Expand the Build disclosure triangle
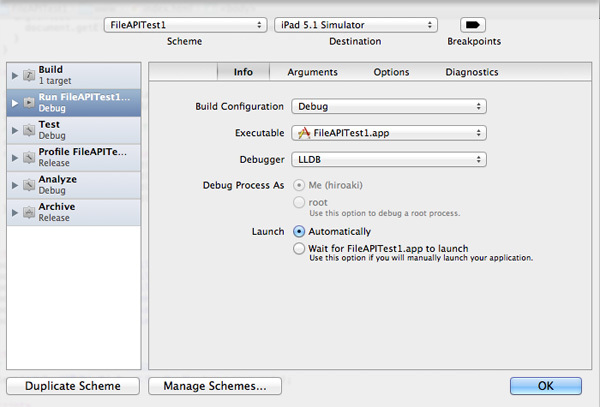 click(x=15, y=75)
